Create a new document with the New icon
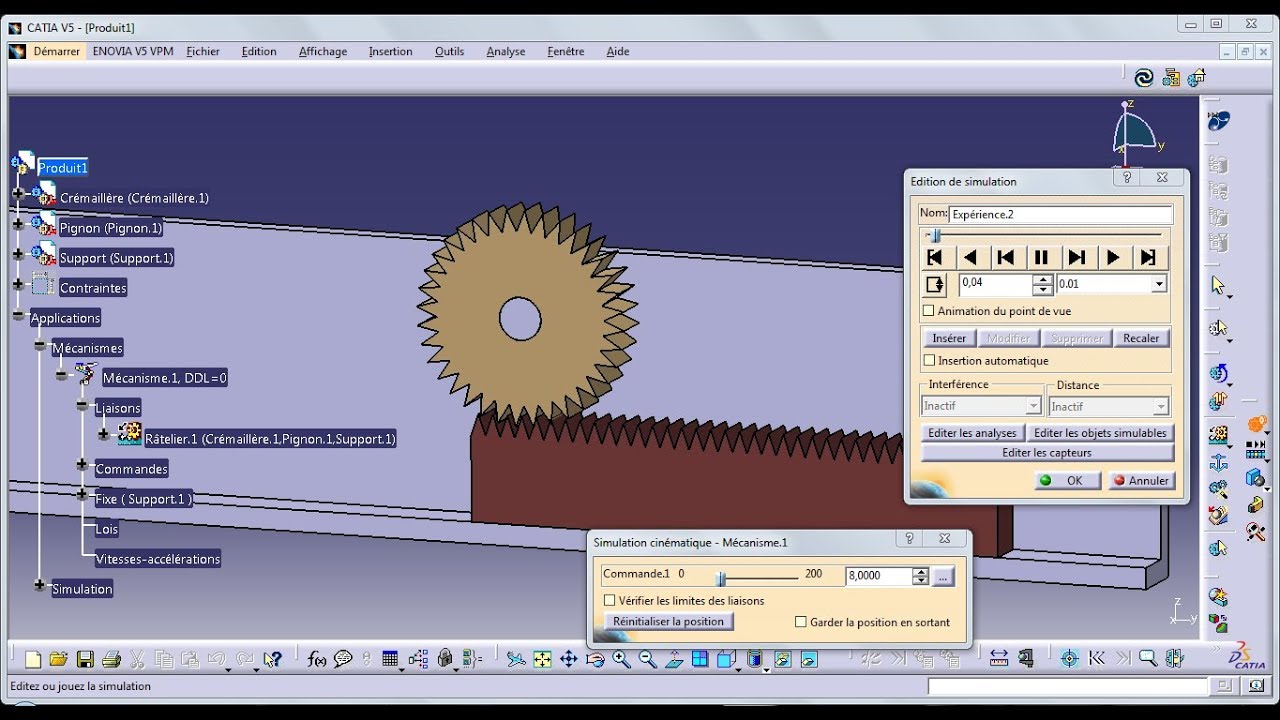The image size is (1280, 720). click(33, 659)
